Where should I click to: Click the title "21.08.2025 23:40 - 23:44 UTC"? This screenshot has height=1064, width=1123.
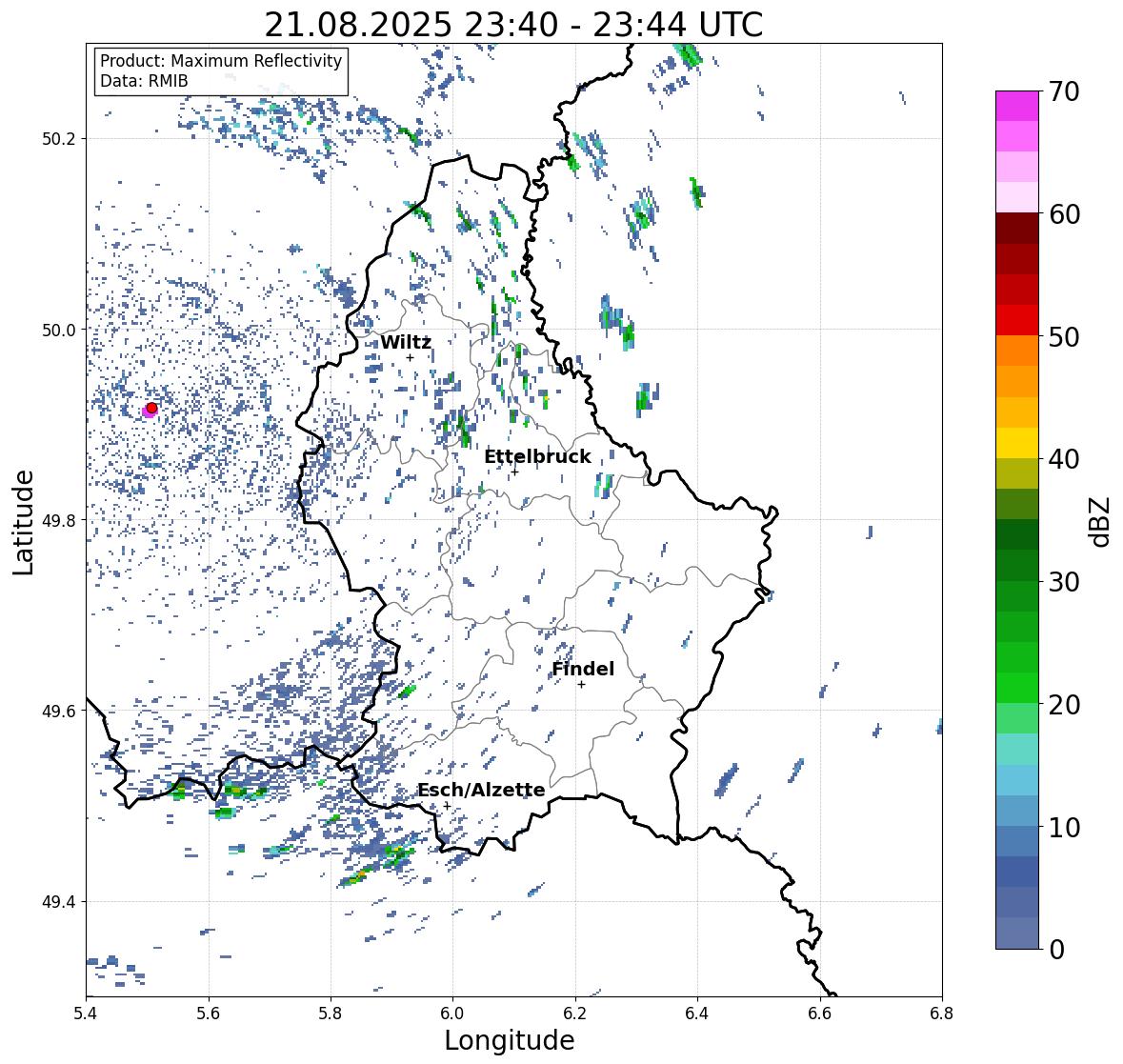click(513, 25)
